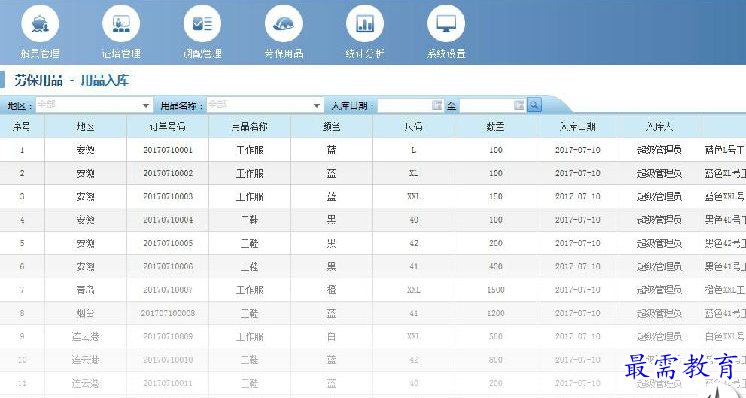Open the 调配管理 checklist icon
This screenshot has width=746, height=398.
coord(202,24)
